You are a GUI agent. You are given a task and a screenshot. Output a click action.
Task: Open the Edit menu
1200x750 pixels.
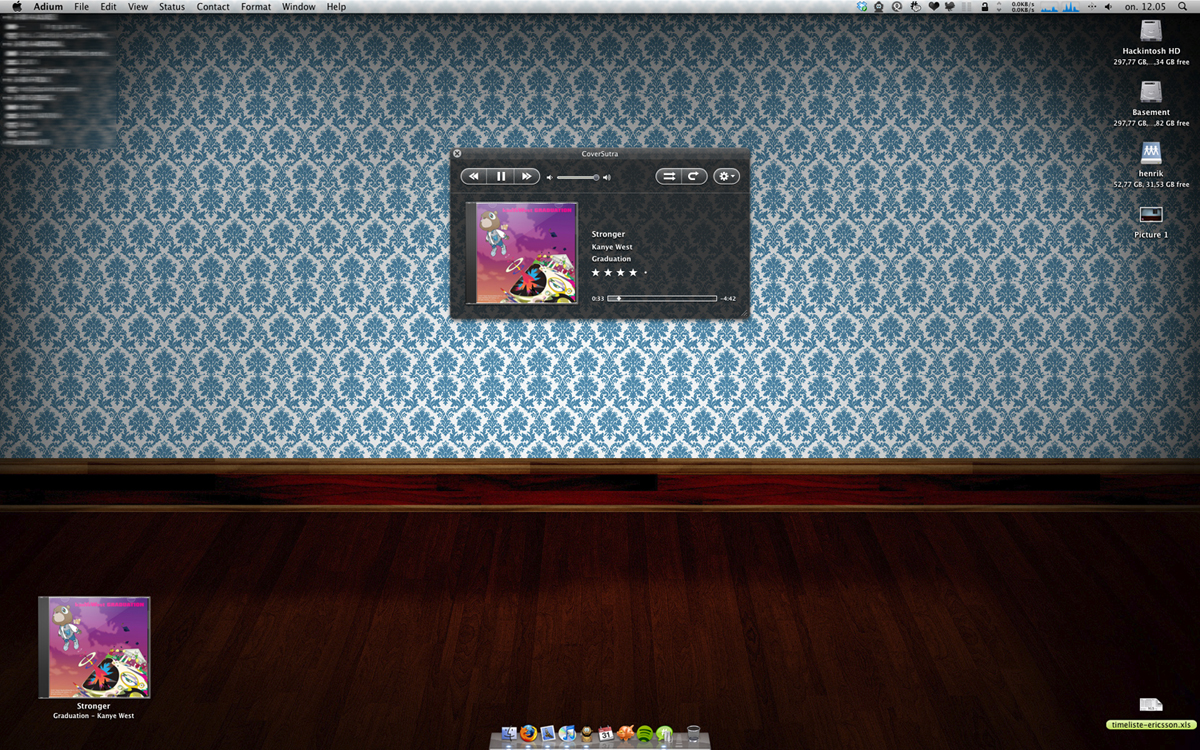pos(108,7)
